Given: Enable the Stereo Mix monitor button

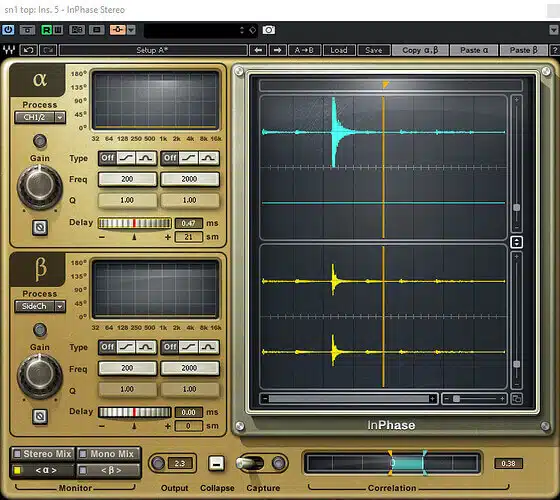Looking at the screenshot, I should coord(43,454).
